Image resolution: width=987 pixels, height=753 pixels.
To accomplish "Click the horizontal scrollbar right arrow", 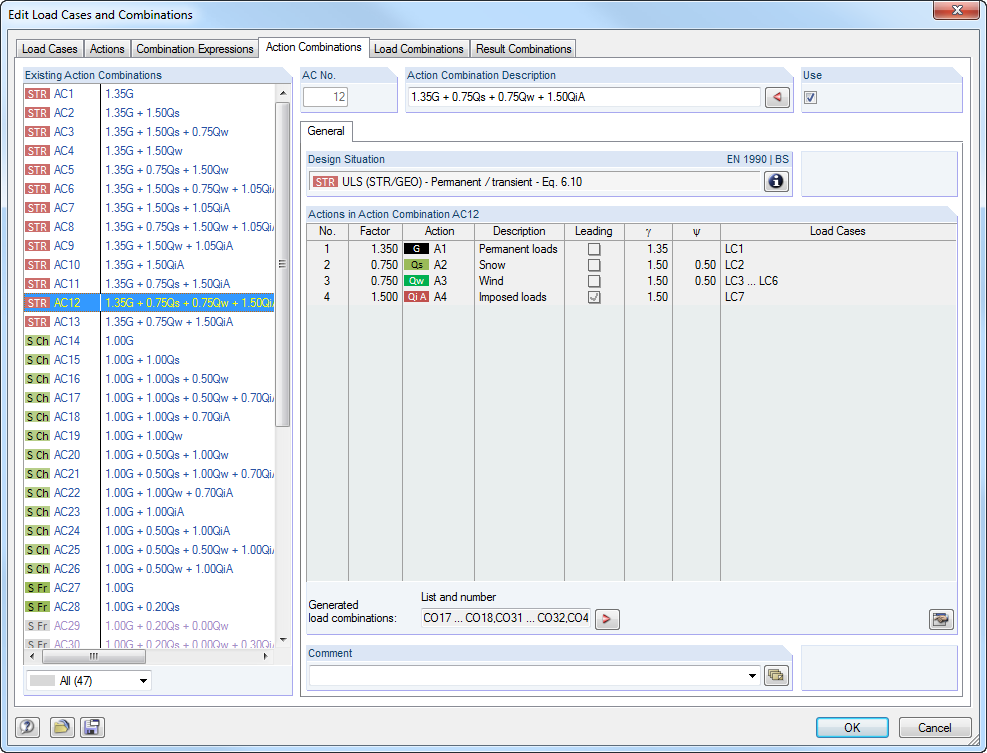I will click(266, 656).
